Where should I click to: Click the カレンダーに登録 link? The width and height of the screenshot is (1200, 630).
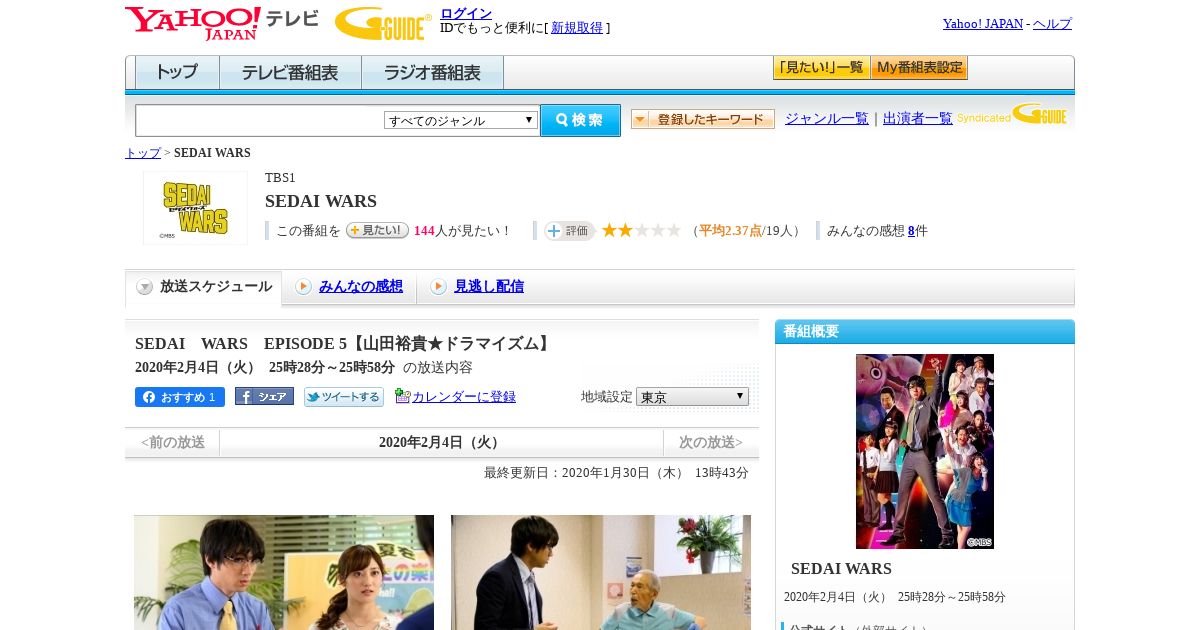(x=464, y=397)
